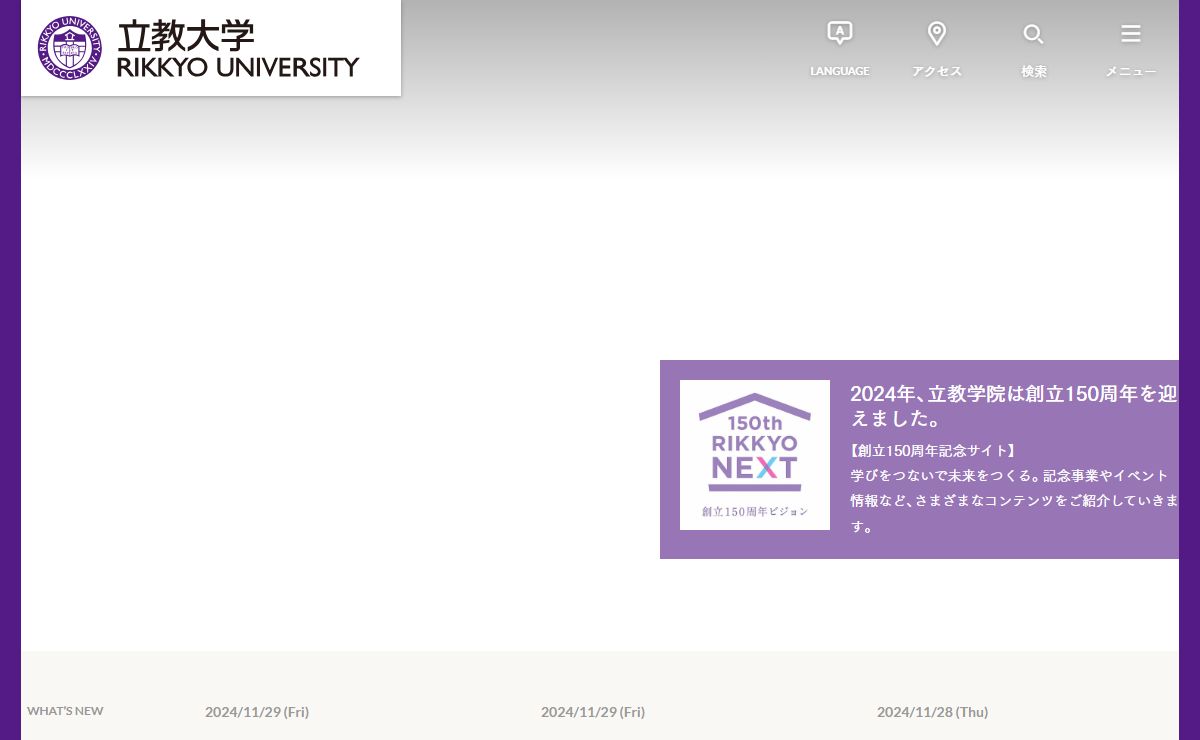Open the メニュー hamburger icon

click(x=1131, y=34)
